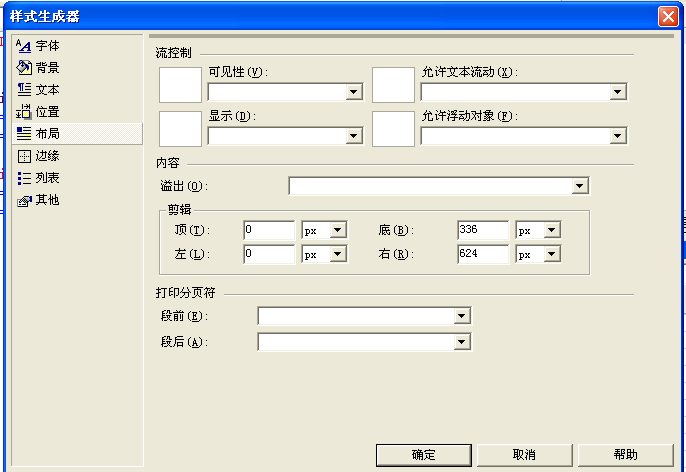The image size is (686, 472).
Task: Open the 列表 category
Action: 47,178
